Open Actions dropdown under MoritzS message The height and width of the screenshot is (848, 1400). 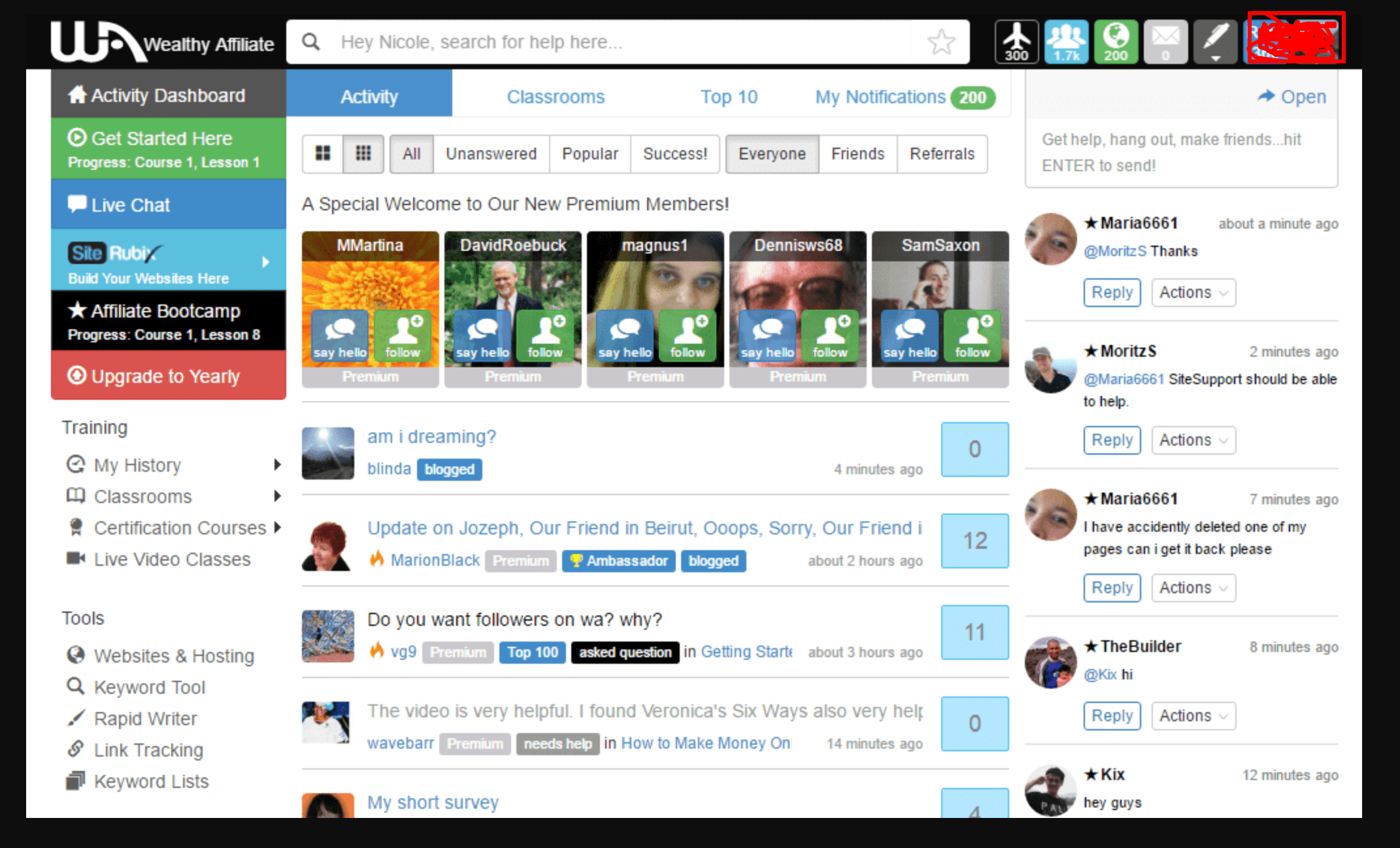tap(1193, 440)
